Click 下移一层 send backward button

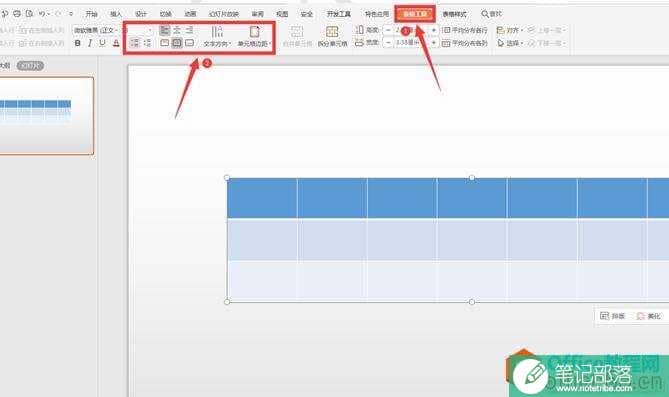[x=547, y=43]
